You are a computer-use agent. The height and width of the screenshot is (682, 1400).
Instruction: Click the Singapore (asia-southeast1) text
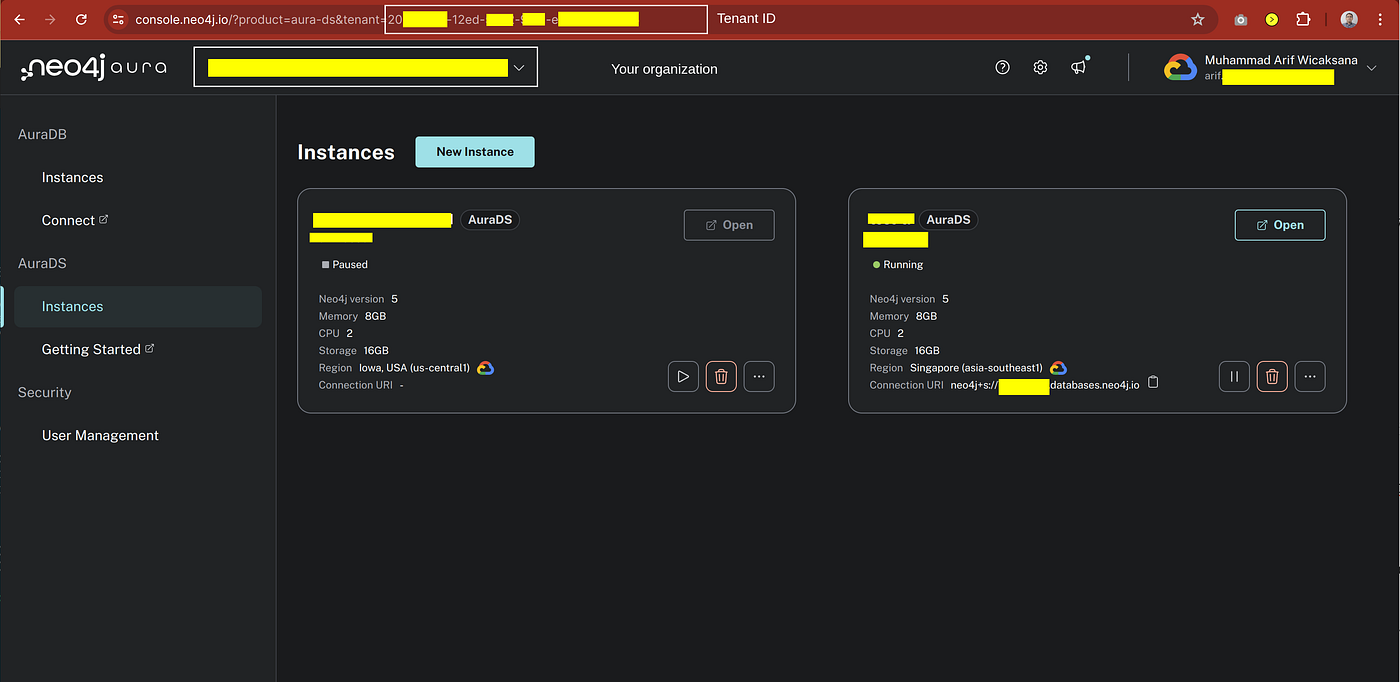tap(976, 368)
